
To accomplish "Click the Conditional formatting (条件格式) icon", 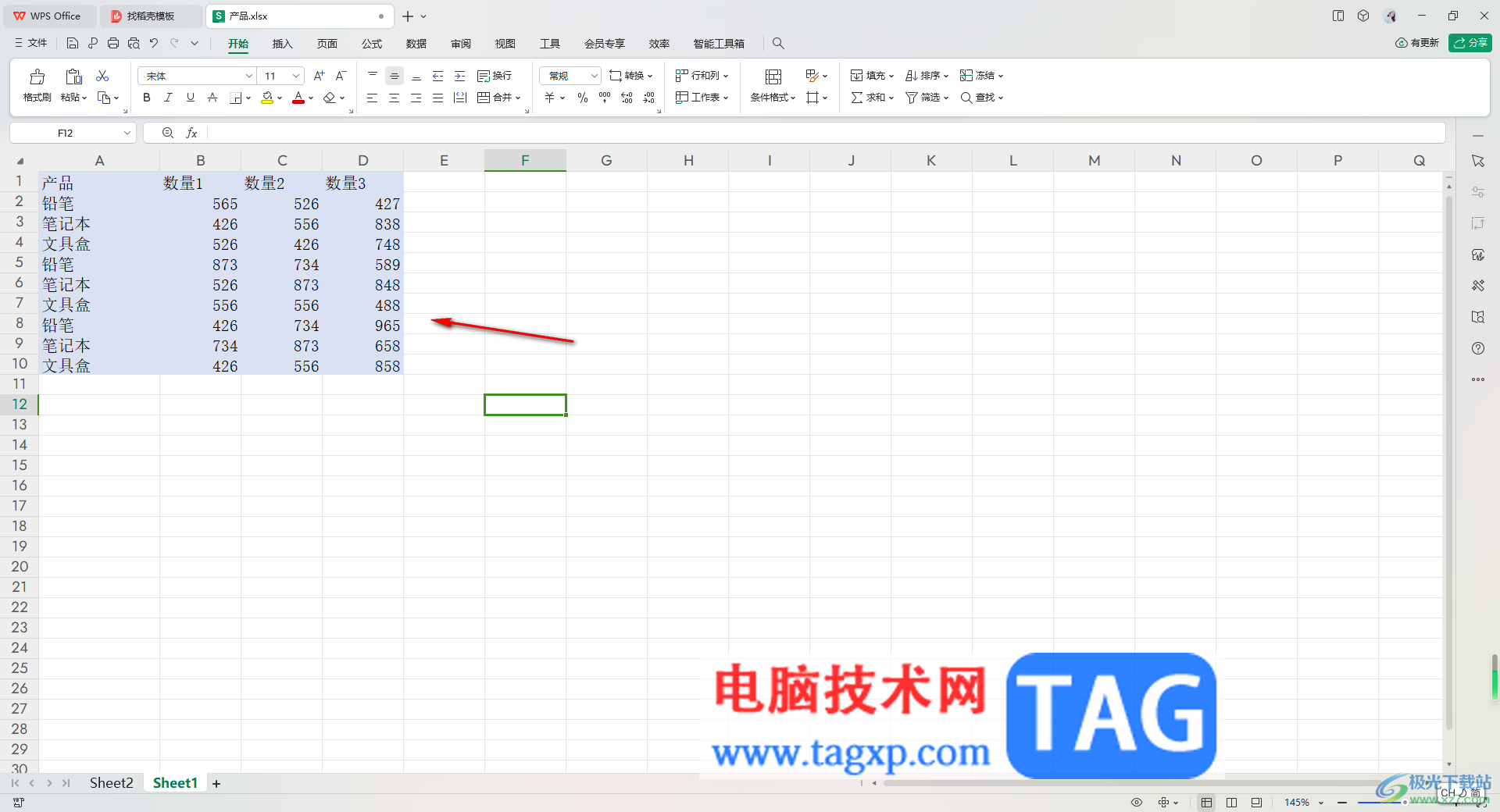I will point(773,77).
